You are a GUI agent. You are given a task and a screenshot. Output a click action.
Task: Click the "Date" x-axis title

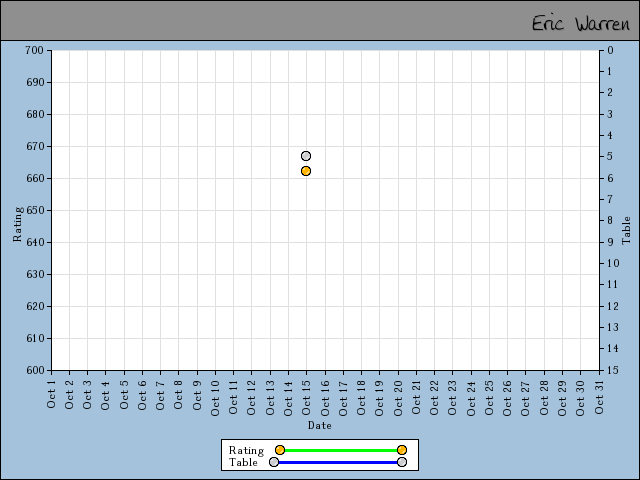coord(319,426)
